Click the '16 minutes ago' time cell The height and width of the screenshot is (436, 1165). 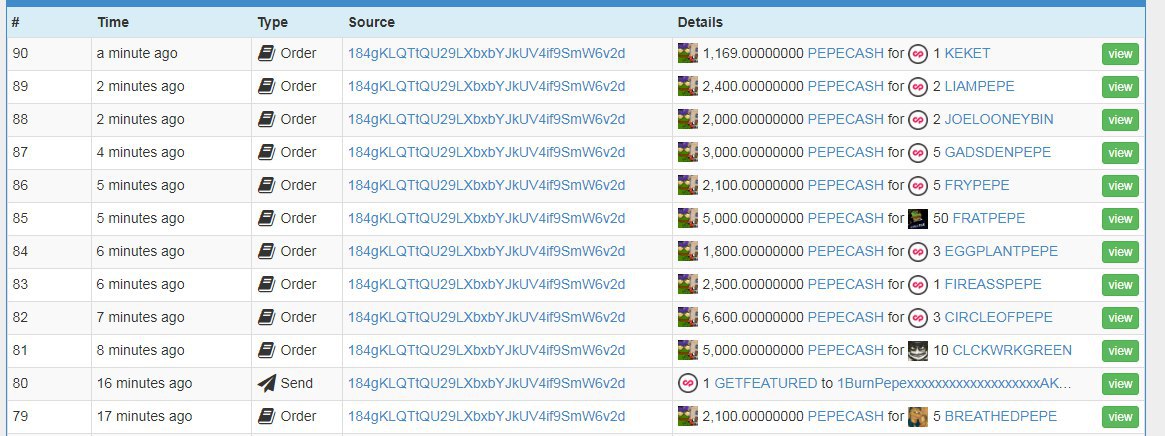pos(144,383)
